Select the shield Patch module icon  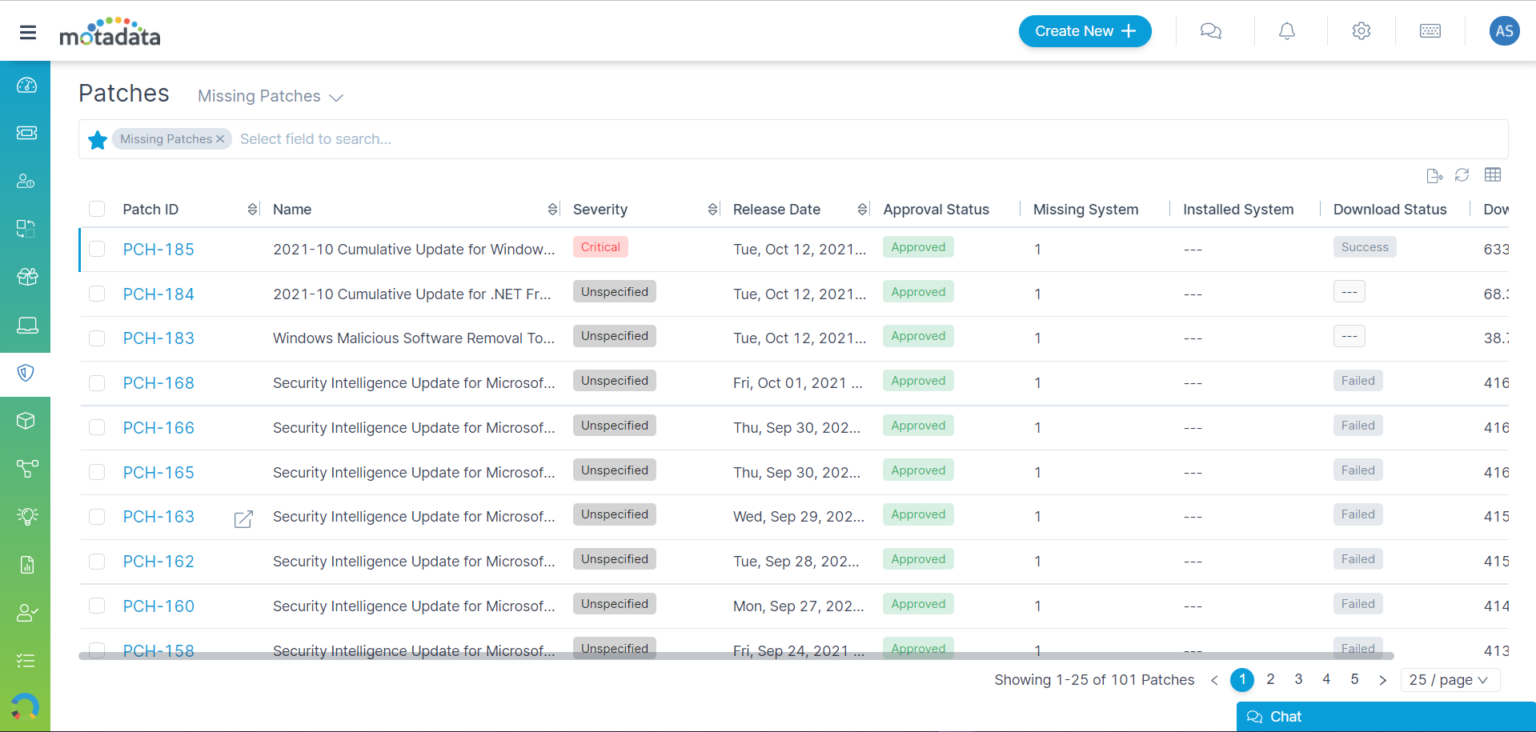25,373
